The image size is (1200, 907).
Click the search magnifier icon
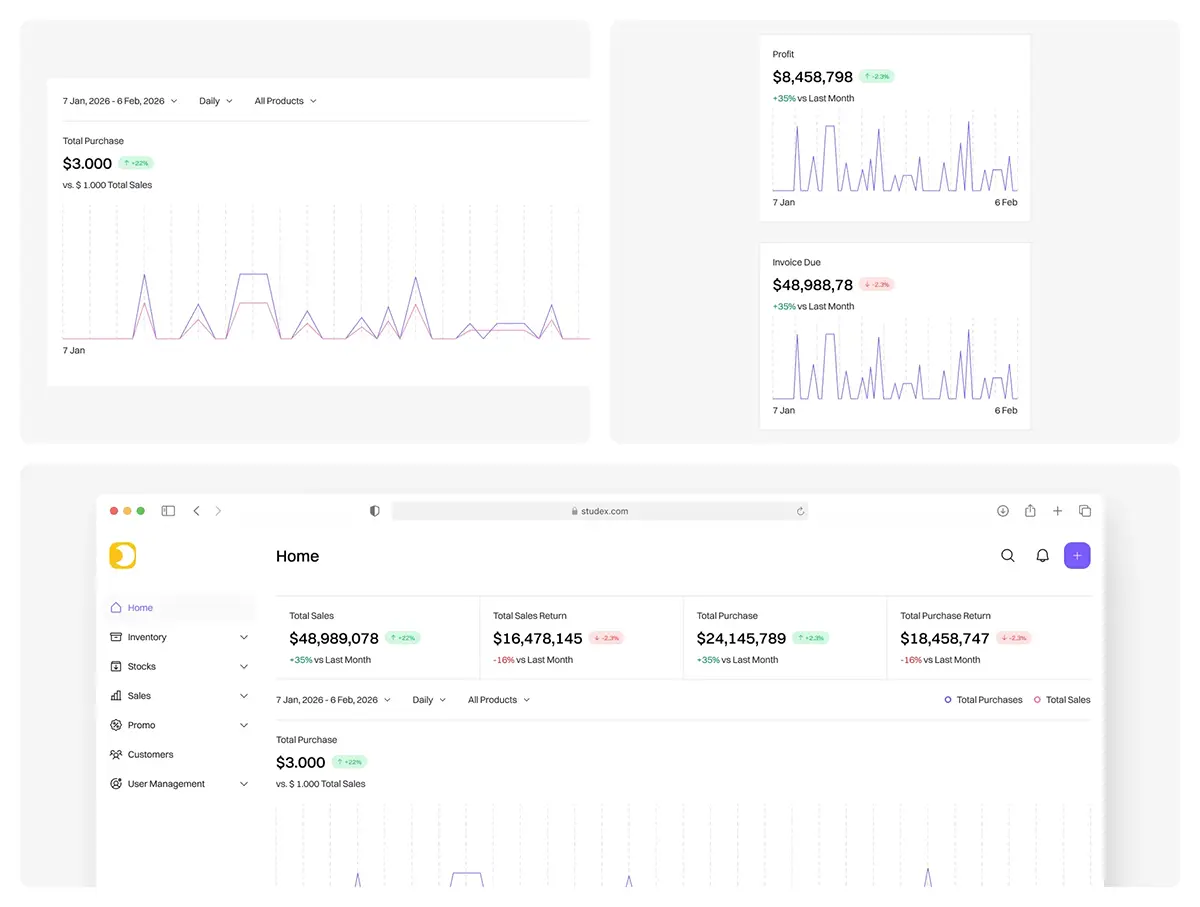pos(1008,556)
